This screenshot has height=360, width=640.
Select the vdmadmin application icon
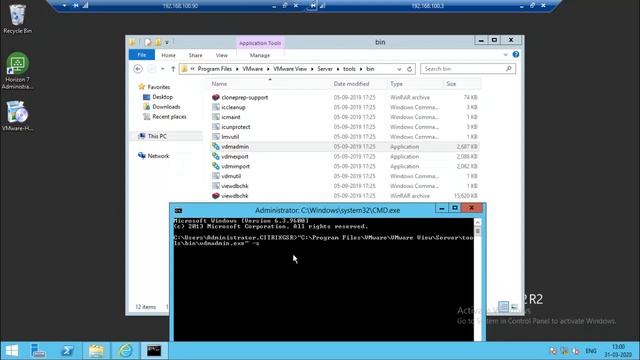[216, 147]
